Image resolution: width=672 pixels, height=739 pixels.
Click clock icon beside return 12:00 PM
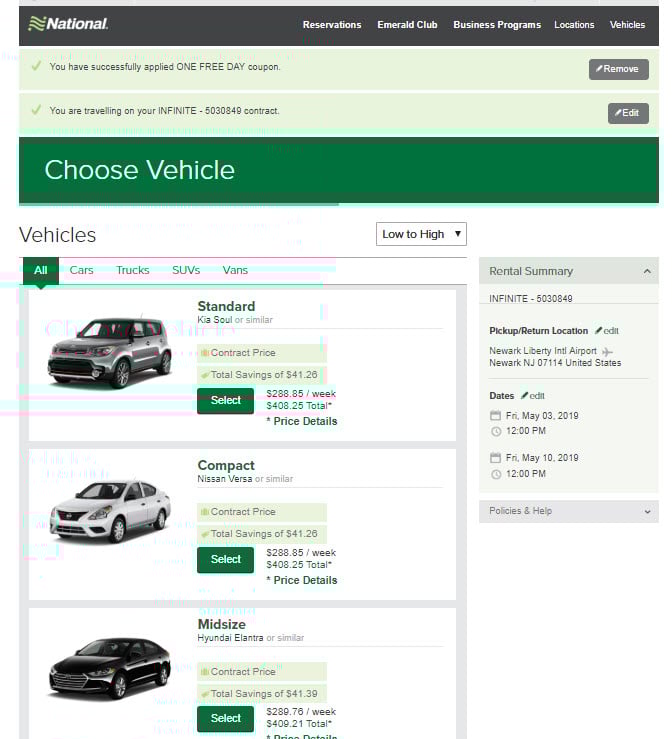pos(496,474)
